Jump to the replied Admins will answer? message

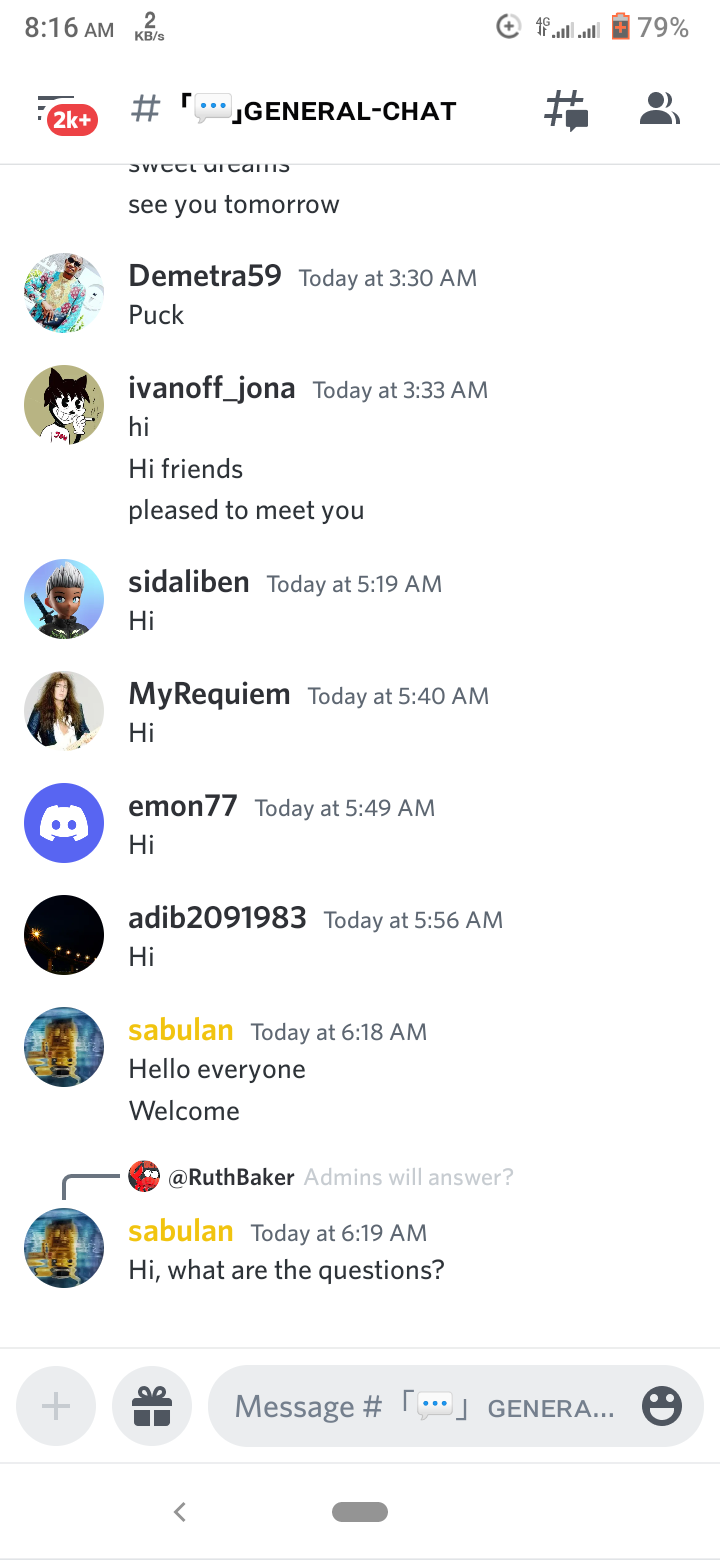(408, 1177)
